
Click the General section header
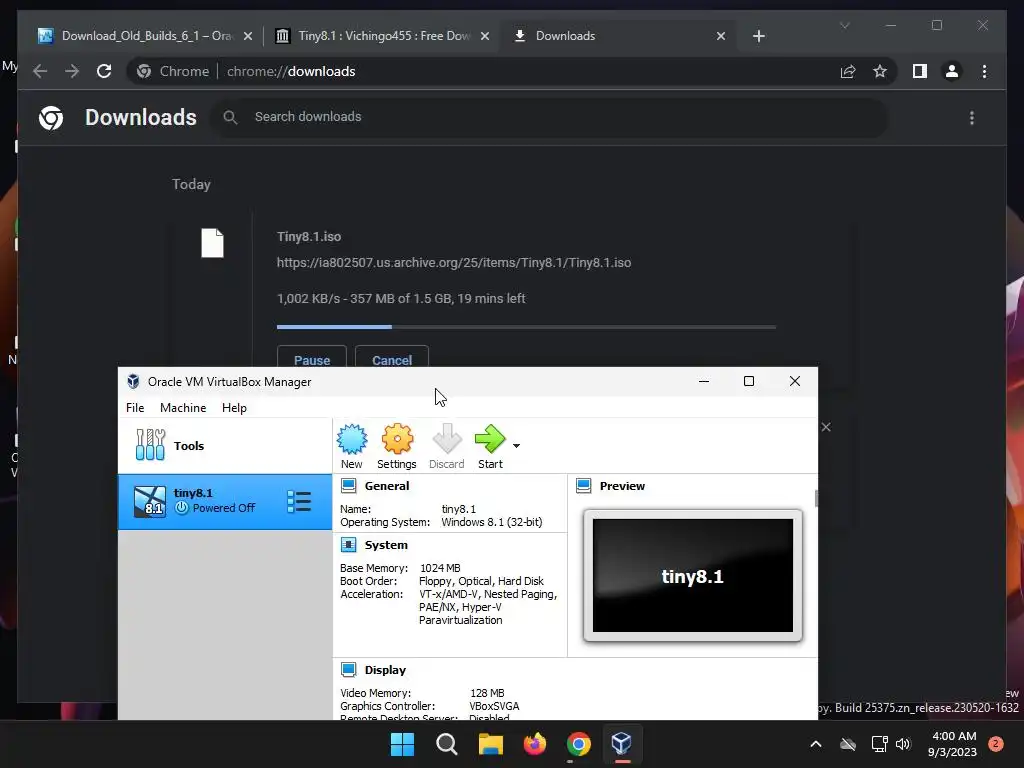click(x=387, y=486)
